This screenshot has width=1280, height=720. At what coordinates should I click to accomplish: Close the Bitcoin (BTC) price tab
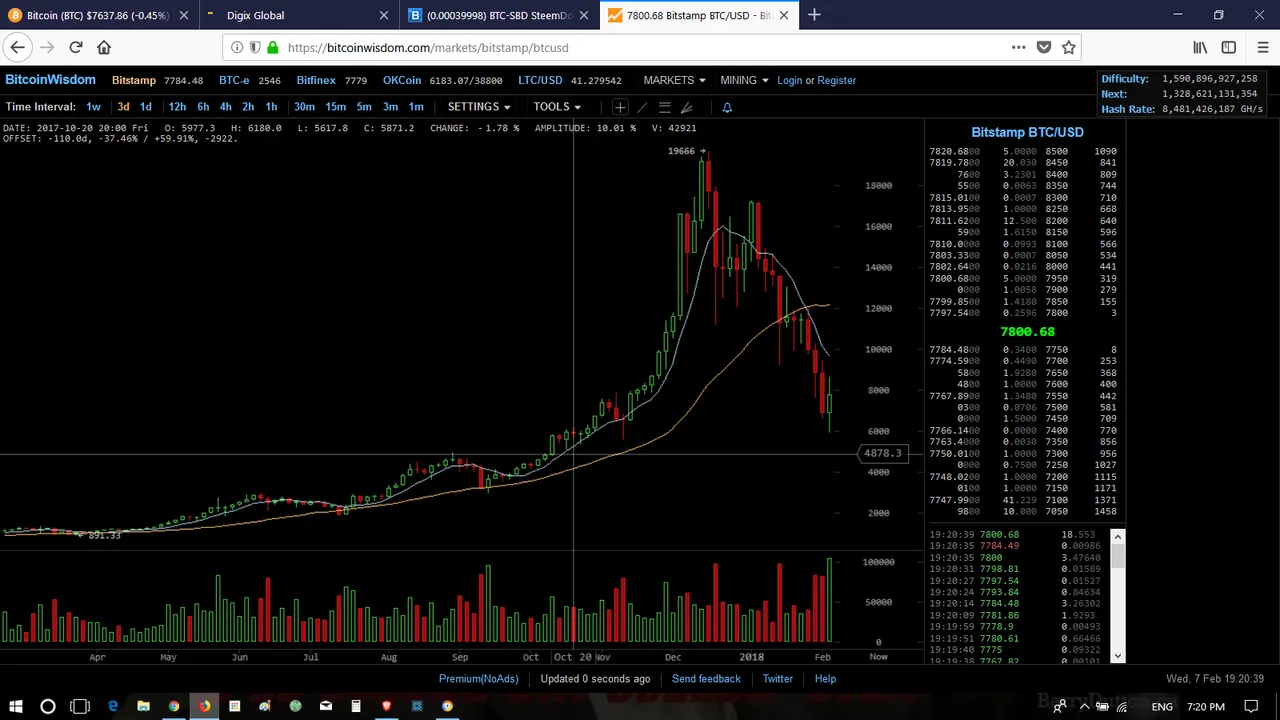pos(184,15)
